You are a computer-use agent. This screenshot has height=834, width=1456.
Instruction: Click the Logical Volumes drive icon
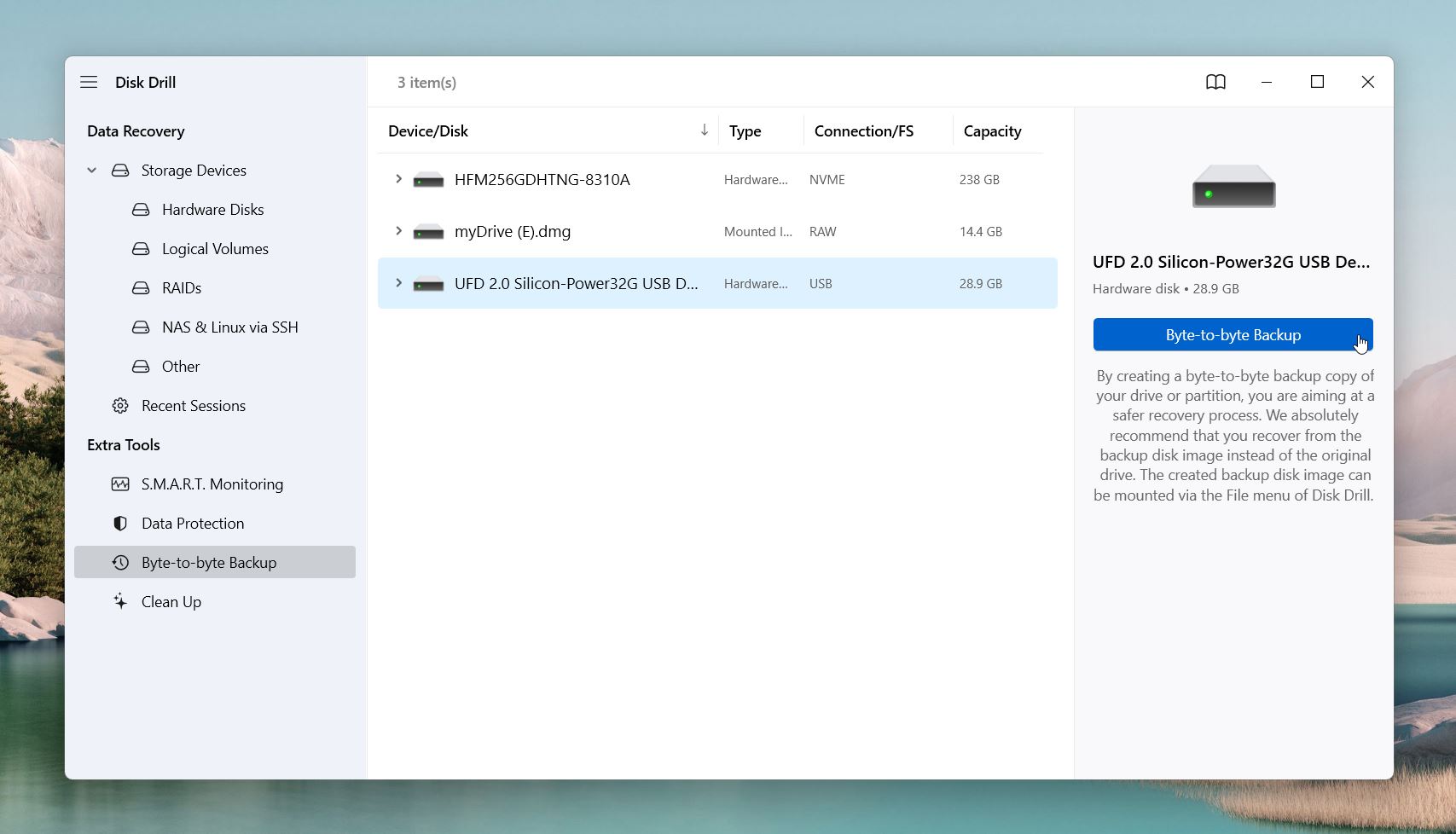tap(141, 249)
